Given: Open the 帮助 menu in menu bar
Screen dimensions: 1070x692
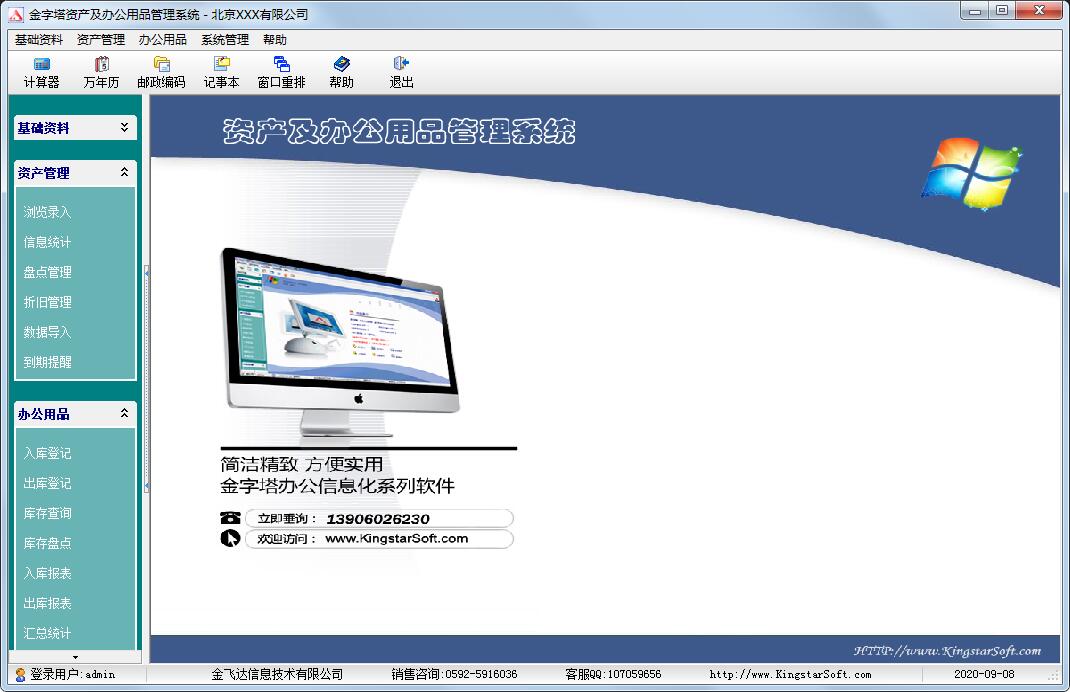Looking at the screenshot, I should 275,40.
